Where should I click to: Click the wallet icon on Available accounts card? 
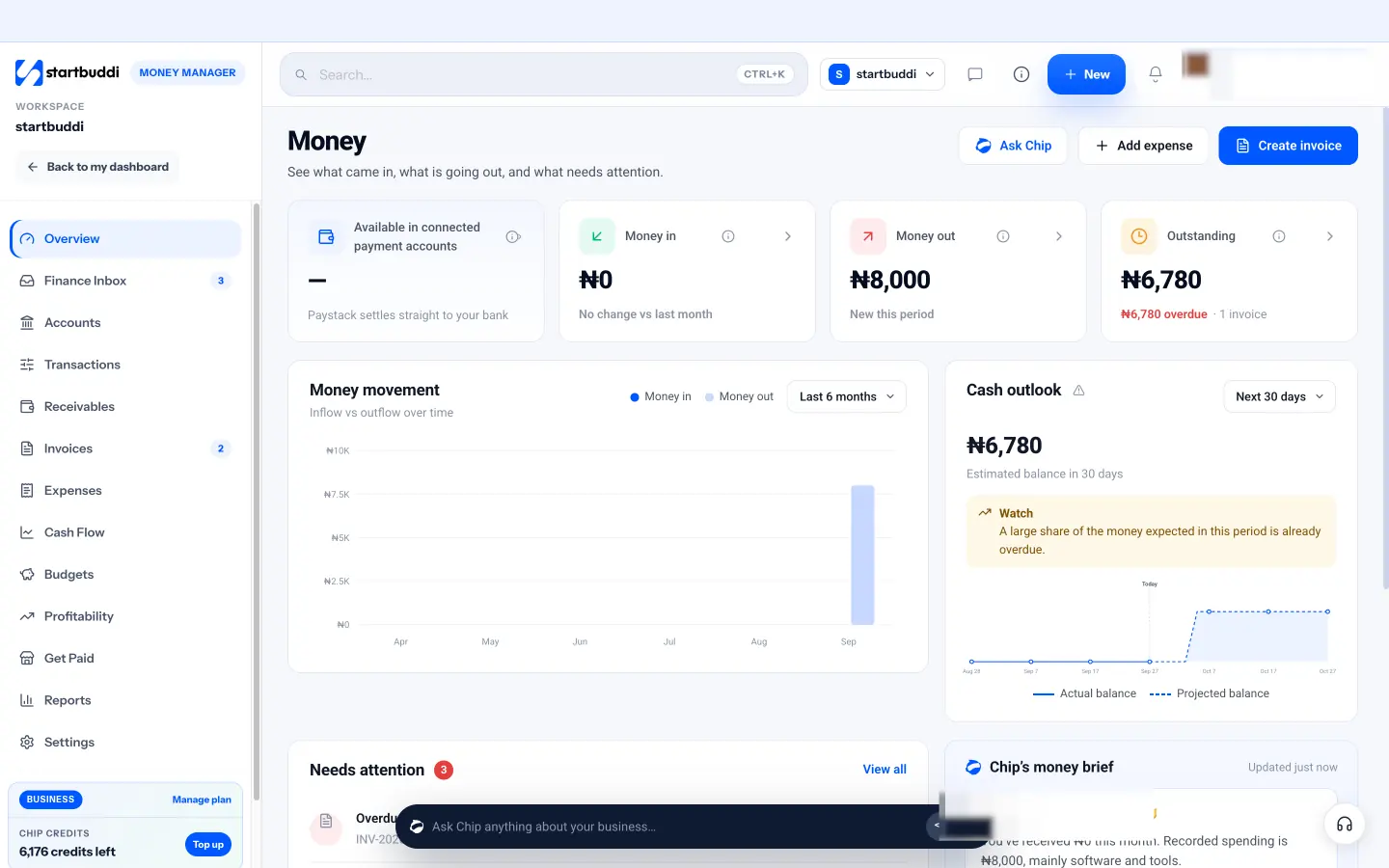coord(326,236)
